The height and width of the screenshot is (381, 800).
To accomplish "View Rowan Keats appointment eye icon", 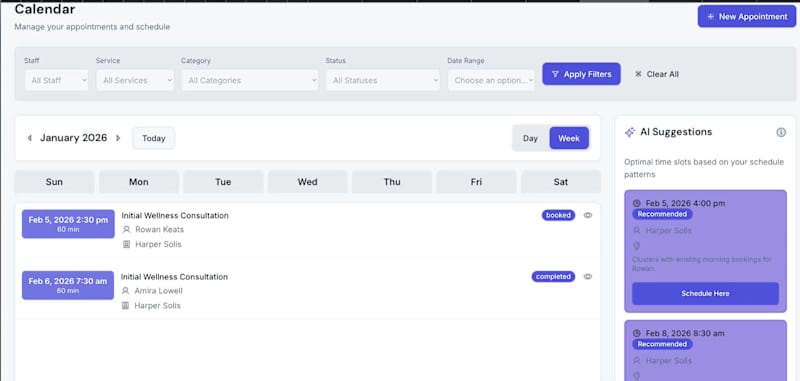I will tap(588, 215).
